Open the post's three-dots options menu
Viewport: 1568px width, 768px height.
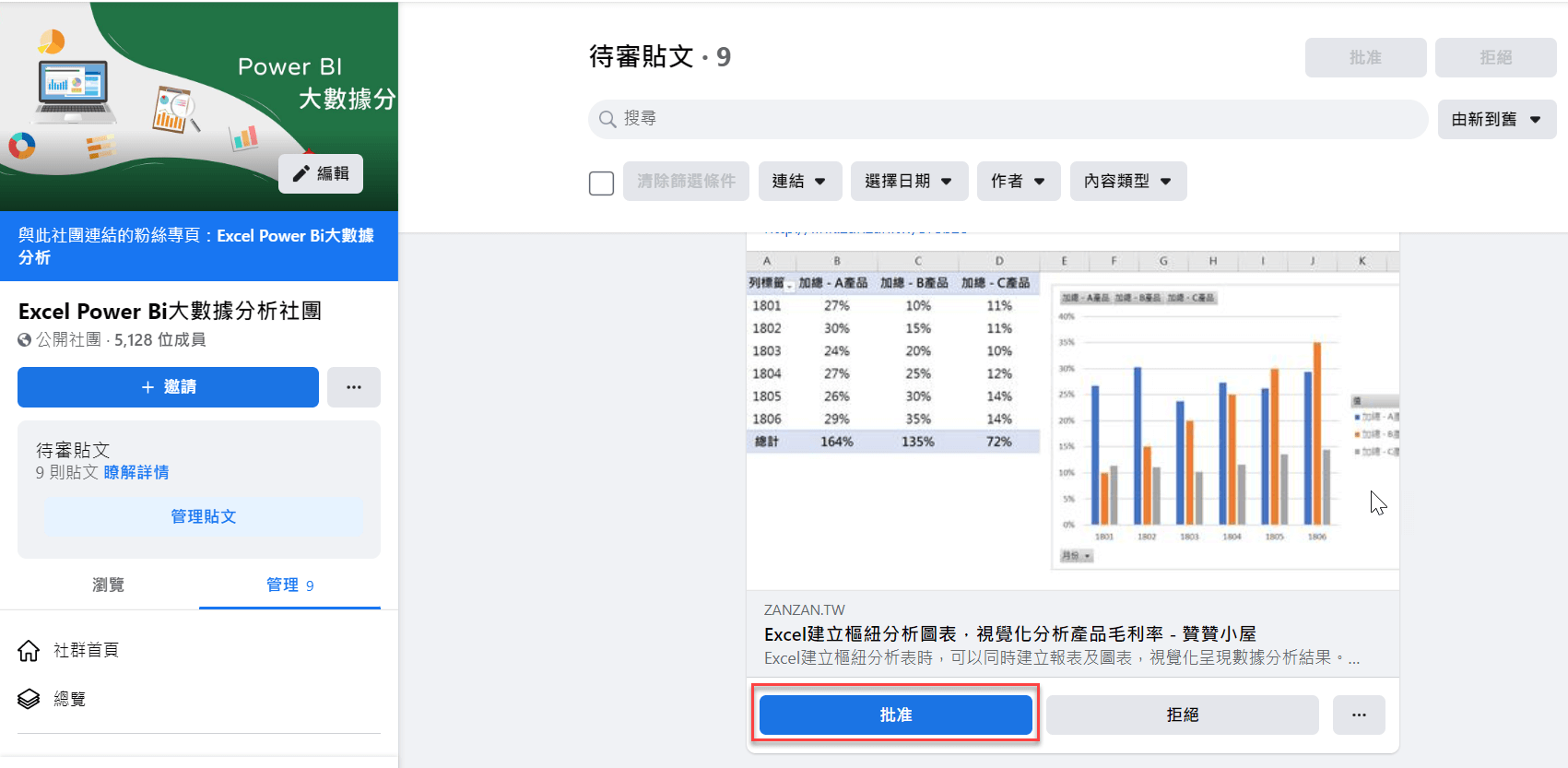pos(1359,715)
